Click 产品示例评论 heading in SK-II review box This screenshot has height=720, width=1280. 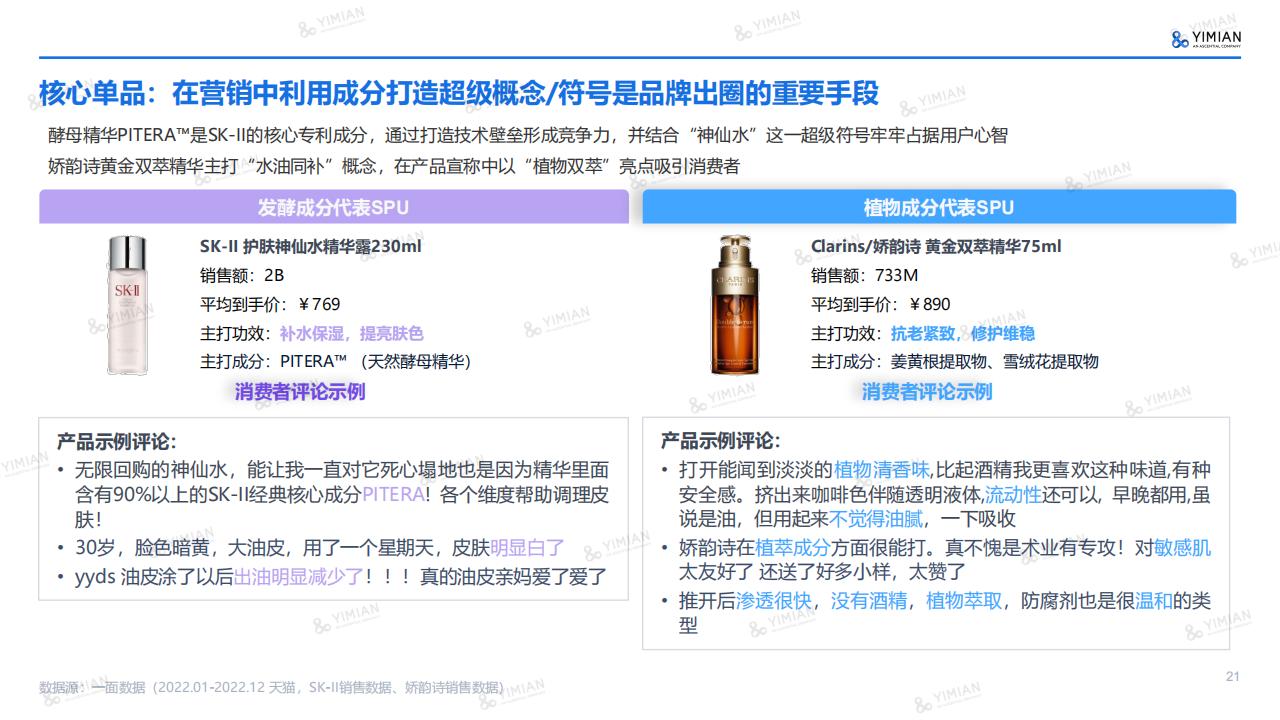[116, 441]
